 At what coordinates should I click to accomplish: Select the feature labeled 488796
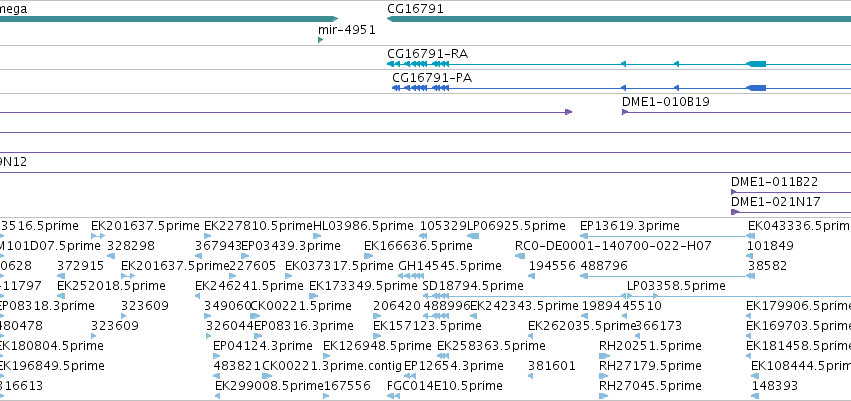pos(604,266)
